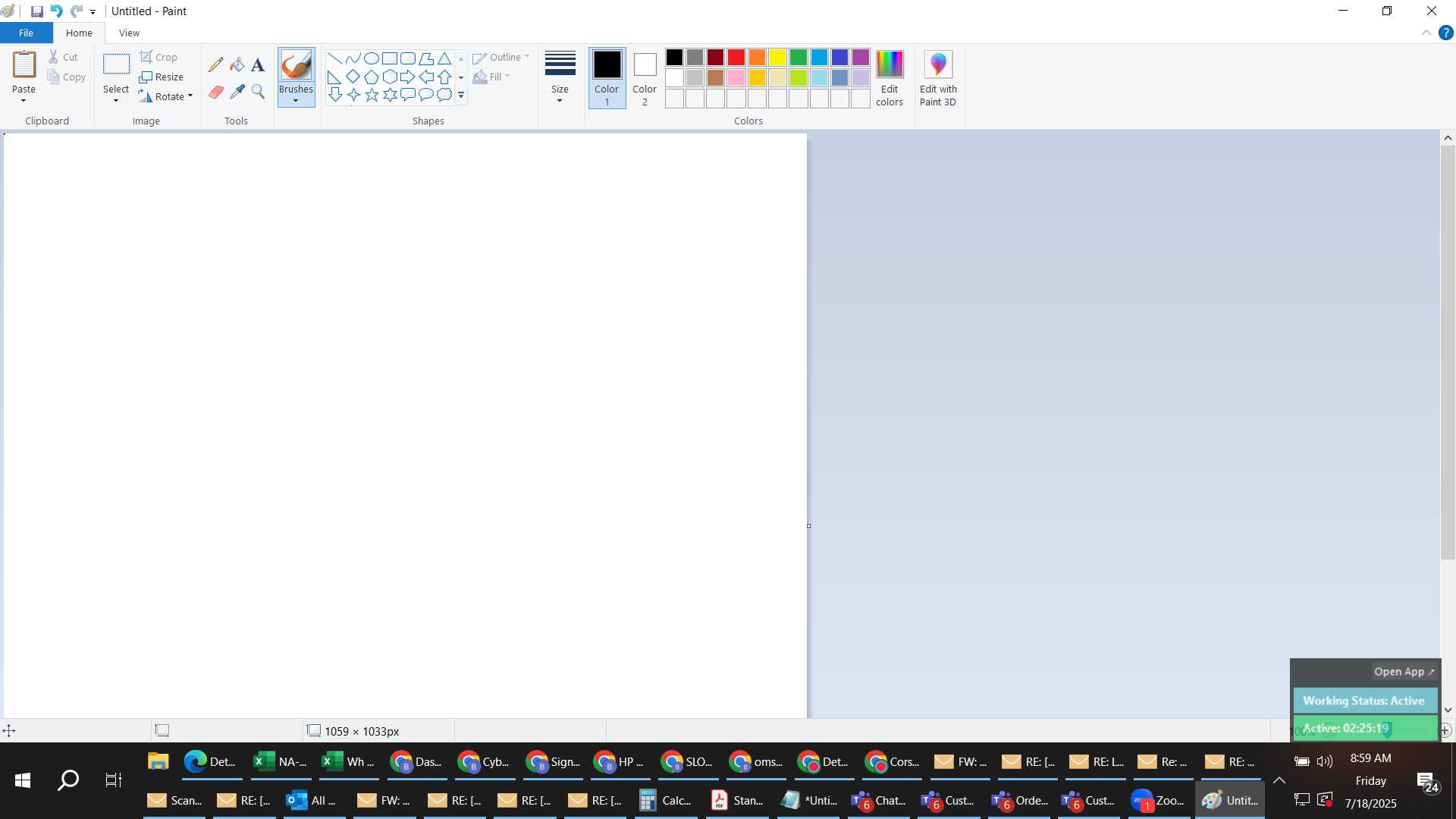Open Zoom from the taskbar

click(x=1158, y=800)
